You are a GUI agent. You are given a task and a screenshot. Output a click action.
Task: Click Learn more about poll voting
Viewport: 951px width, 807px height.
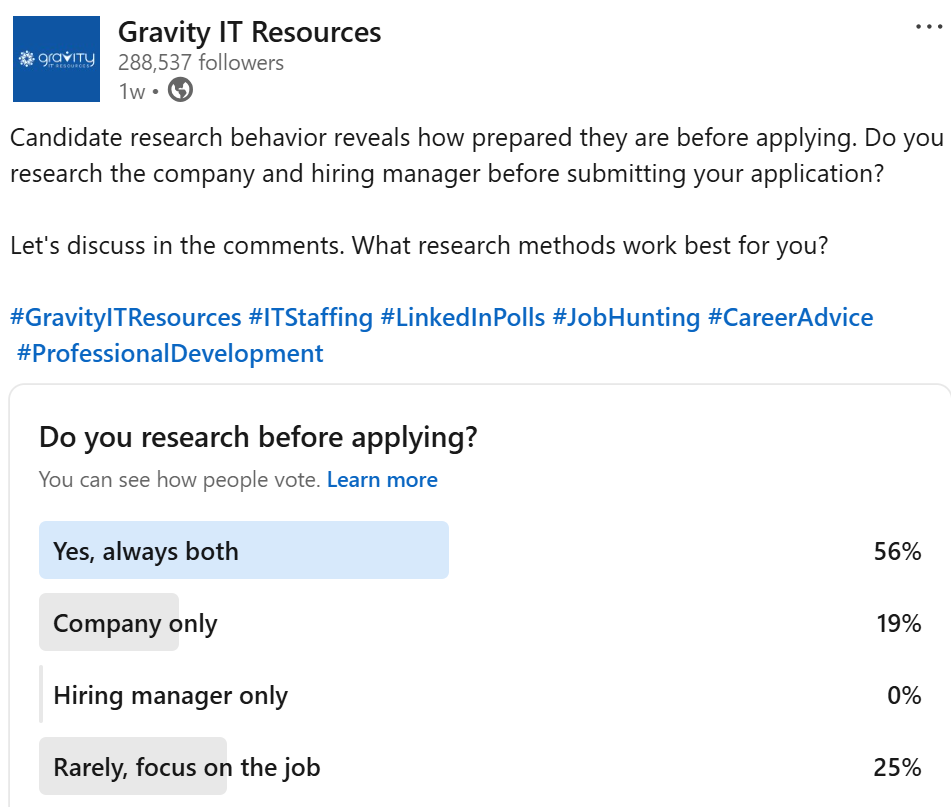(382, 480)
